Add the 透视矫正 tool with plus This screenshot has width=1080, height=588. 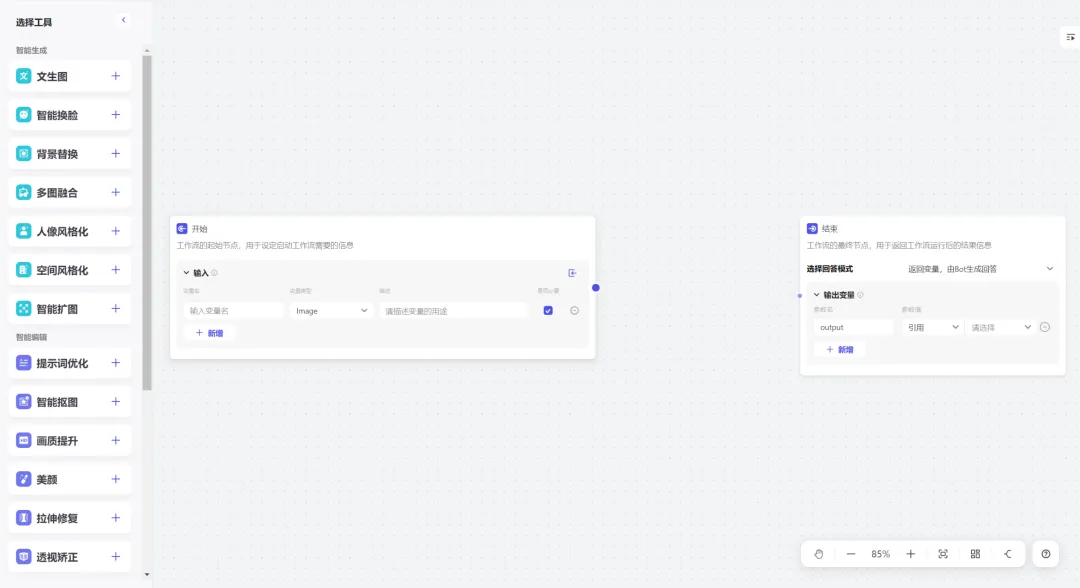pos(116,556)
